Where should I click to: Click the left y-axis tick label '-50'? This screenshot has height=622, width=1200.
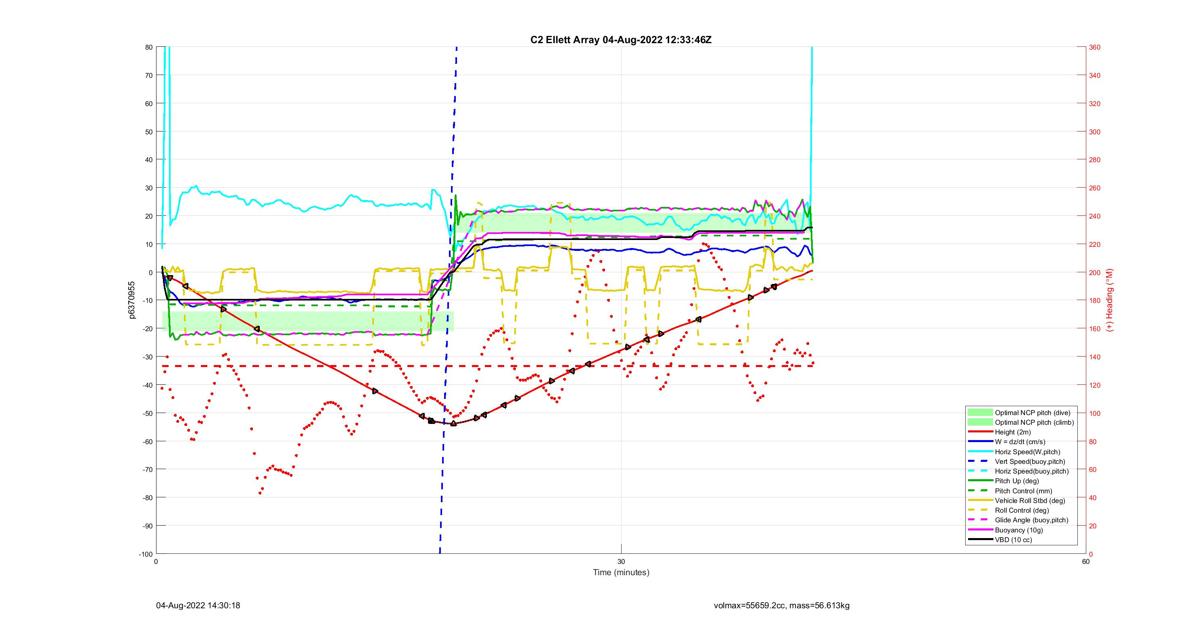coord(148,413)
